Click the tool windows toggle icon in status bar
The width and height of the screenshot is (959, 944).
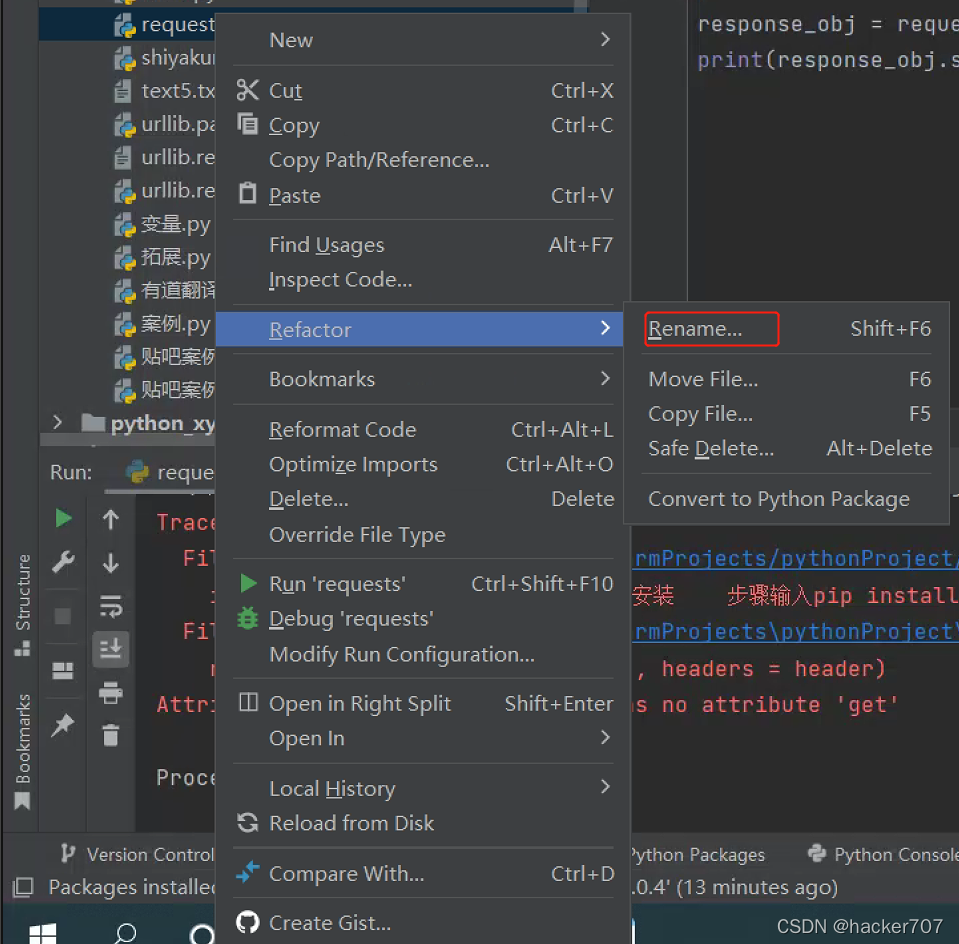point(23,887)
